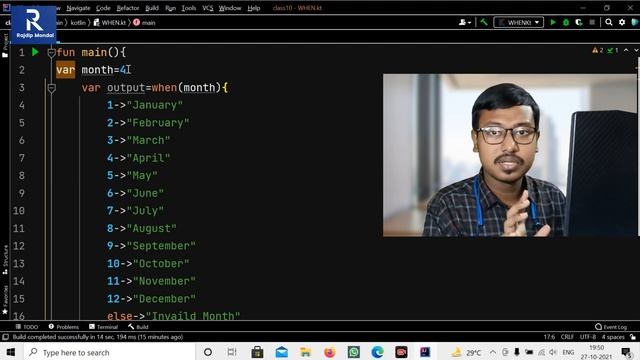The image size is (640, 360).
Task: Open Search Everywhere magnifier icon
Action: pyautogui.click(x=609, y=22)
